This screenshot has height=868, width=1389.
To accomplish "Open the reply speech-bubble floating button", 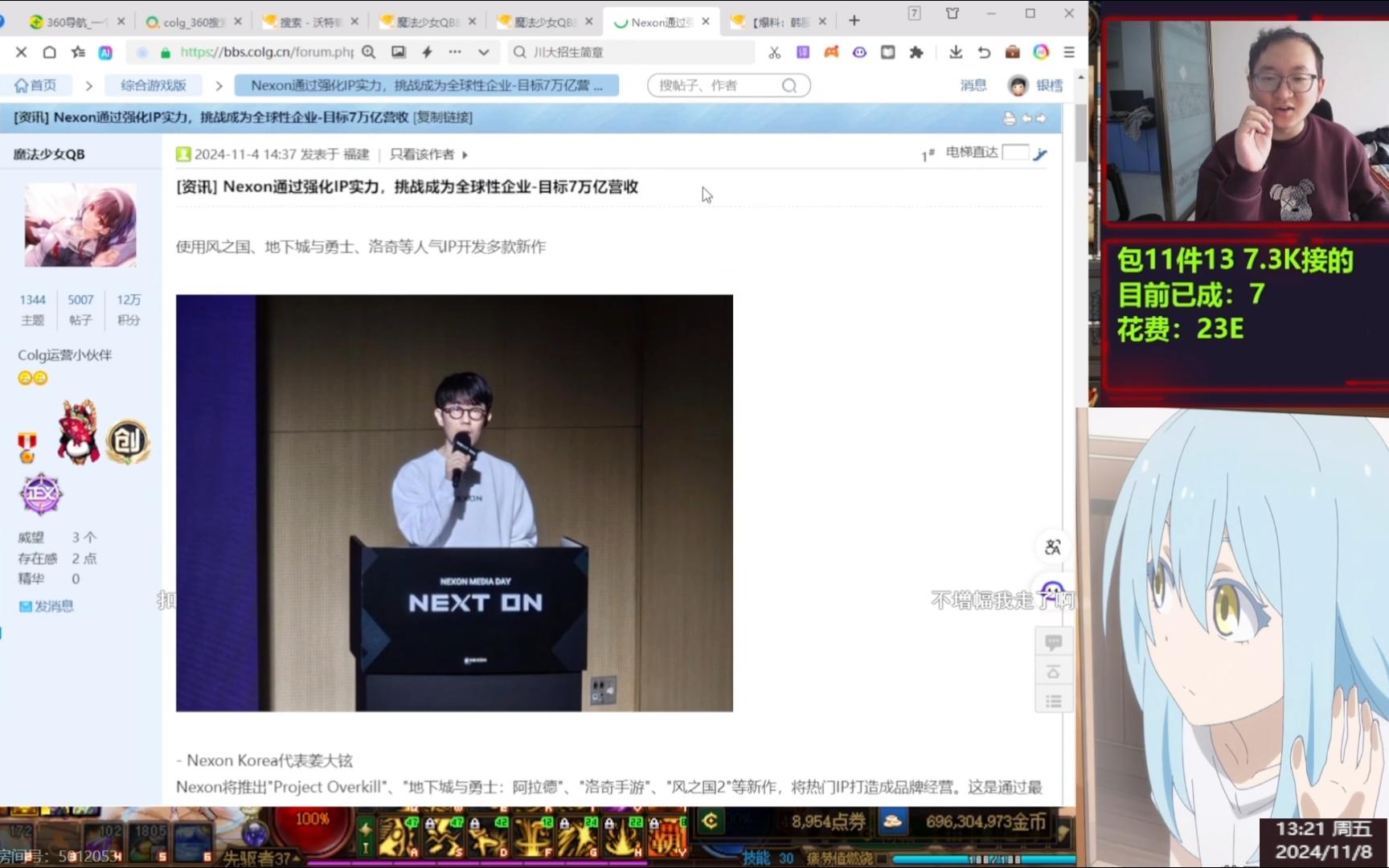I will pos(1054,642).
